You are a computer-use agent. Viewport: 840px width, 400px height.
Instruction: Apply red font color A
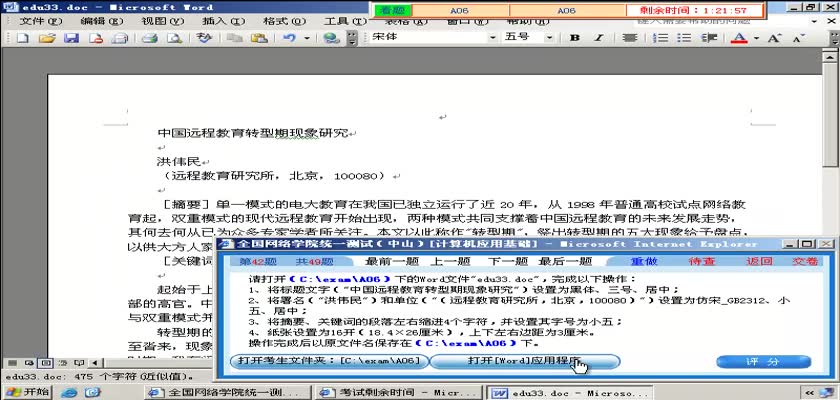pos(739,38)
